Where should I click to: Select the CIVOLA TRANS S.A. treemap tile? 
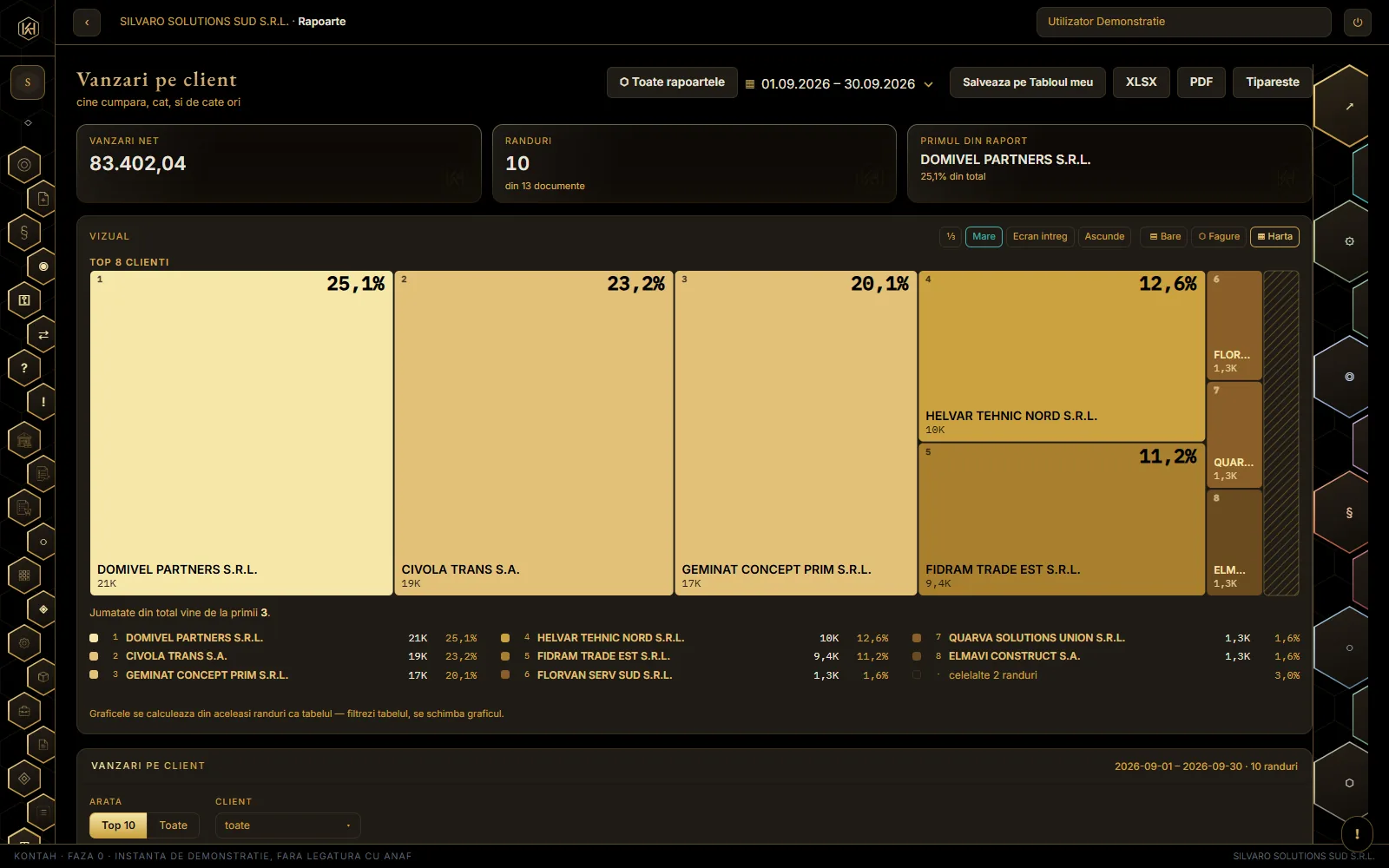[x=534, y=433]
